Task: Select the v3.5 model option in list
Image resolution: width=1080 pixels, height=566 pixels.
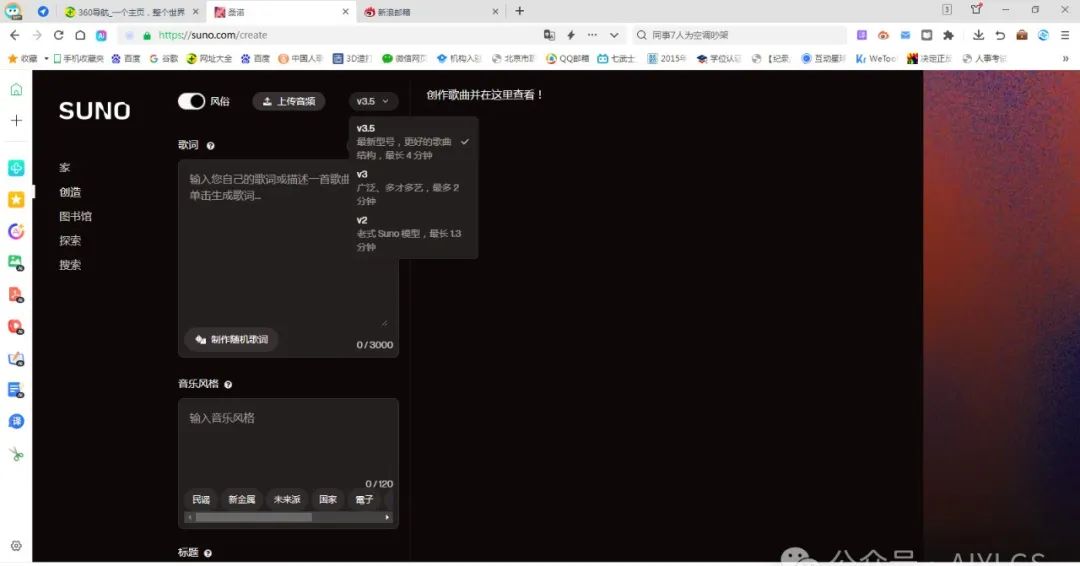Action: (x=413, y=142)
